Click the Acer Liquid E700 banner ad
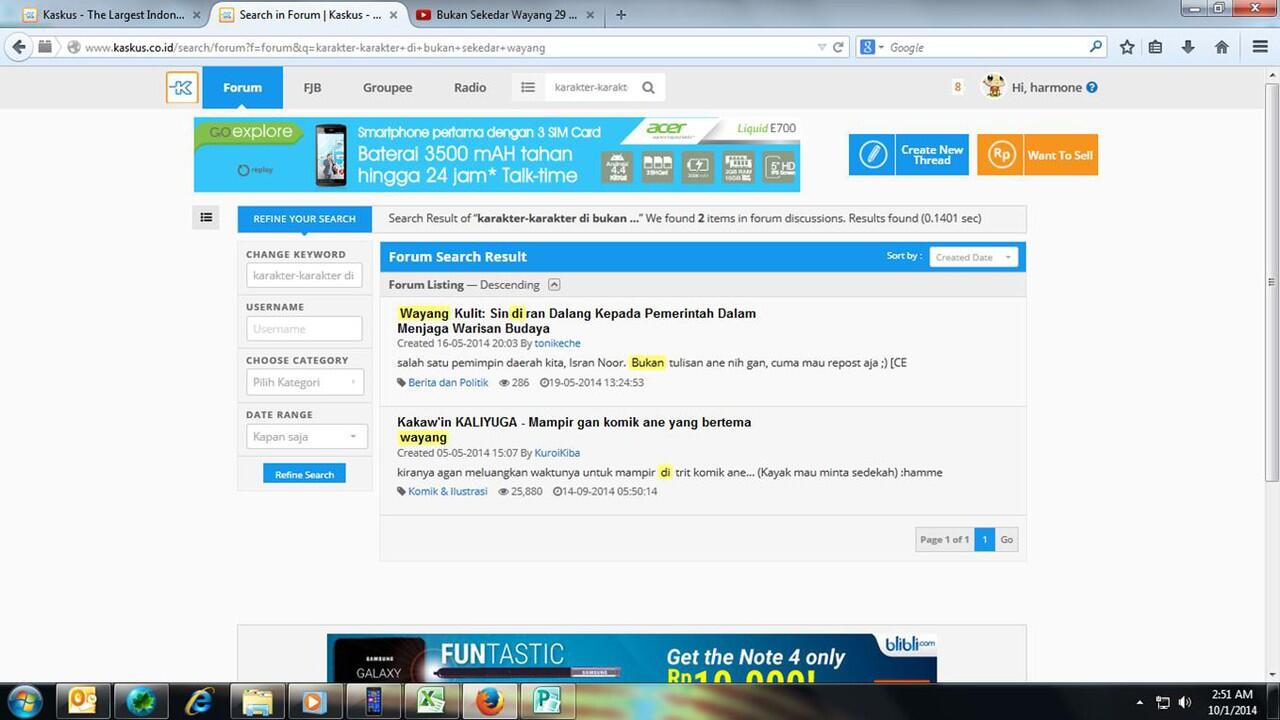The height and width of the screenshot is (720, 1280). (x=497, y=155)
